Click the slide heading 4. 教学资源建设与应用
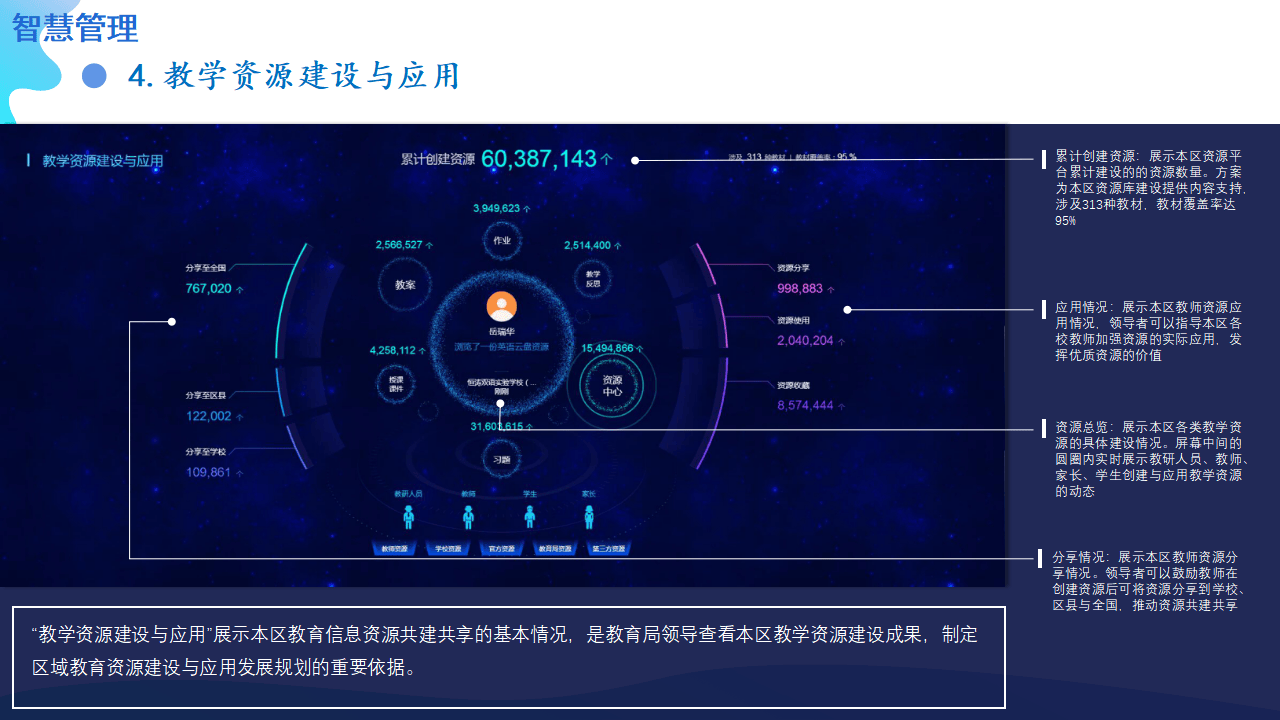The image size is (1280, 720). pyautogui.click(x=294, y=76)
